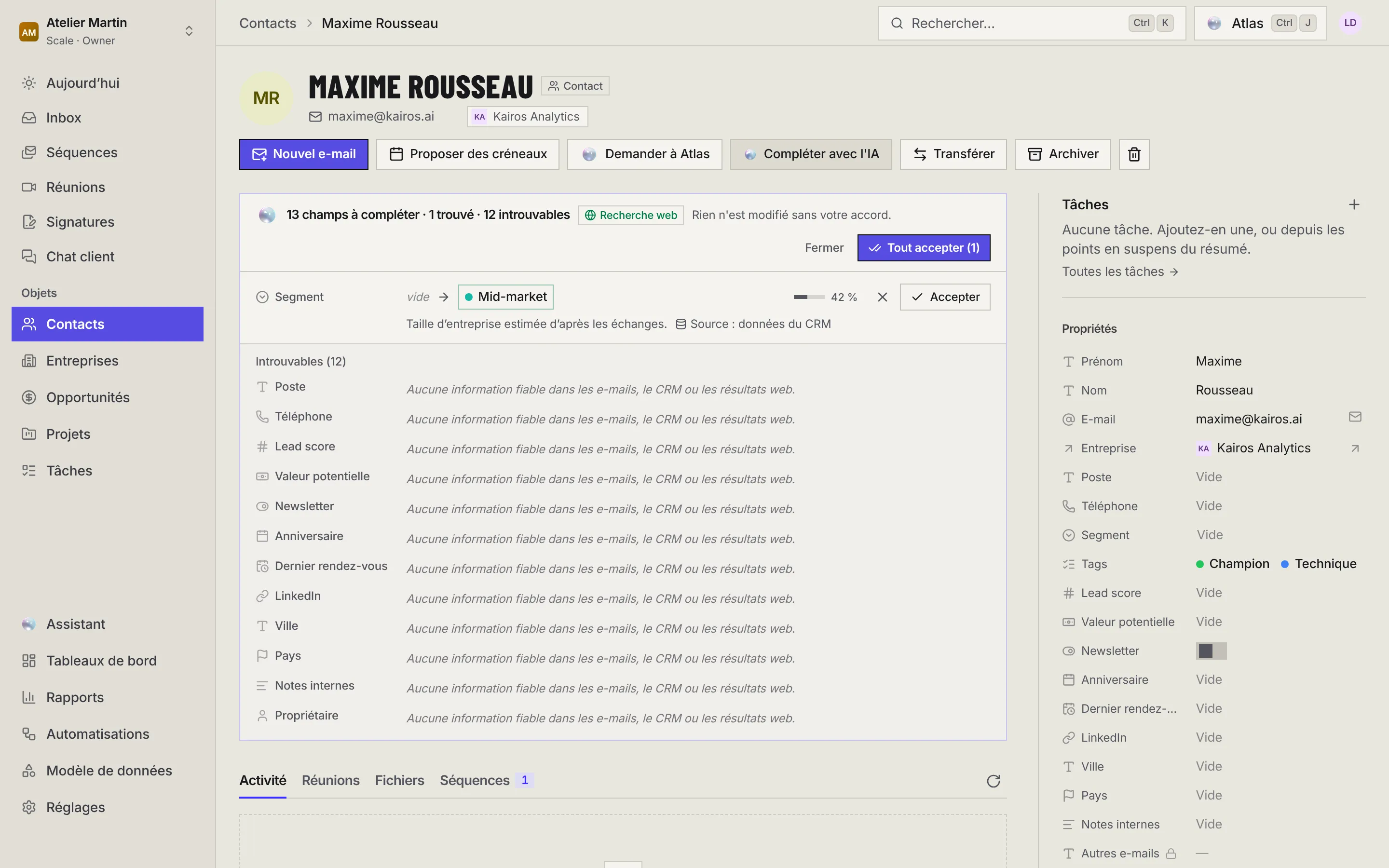This screenshot has height=868, width=1389.
Task: Open Signatures page
Action: [x=108, y=222]
